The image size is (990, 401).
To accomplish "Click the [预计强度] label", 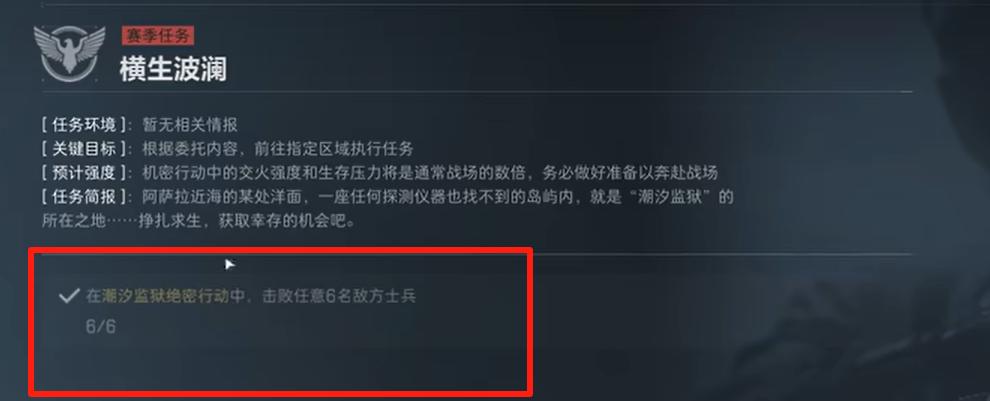I will pyautogui.click(x=84, y=173).
